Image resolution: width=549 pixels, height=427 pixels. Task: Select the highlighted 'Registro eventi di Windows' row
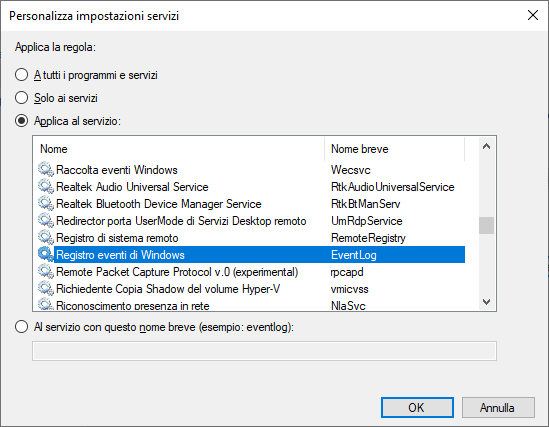[251, 255]
